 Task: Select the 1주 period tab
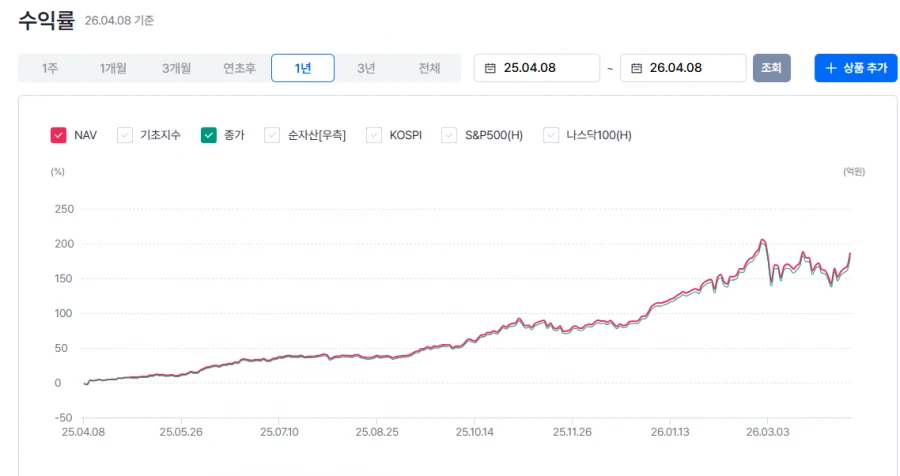pos(50,68)
